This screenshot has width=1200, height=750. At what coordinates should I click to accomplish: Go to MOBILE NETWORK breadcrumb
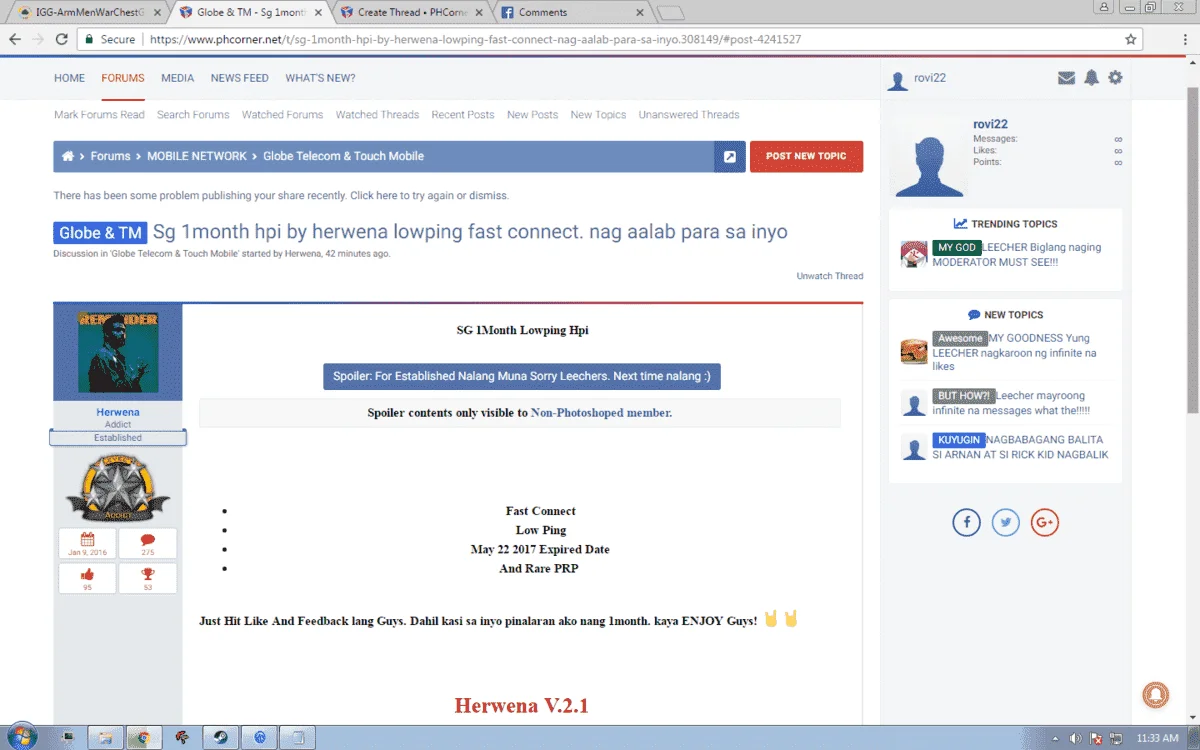click(197, 156)
